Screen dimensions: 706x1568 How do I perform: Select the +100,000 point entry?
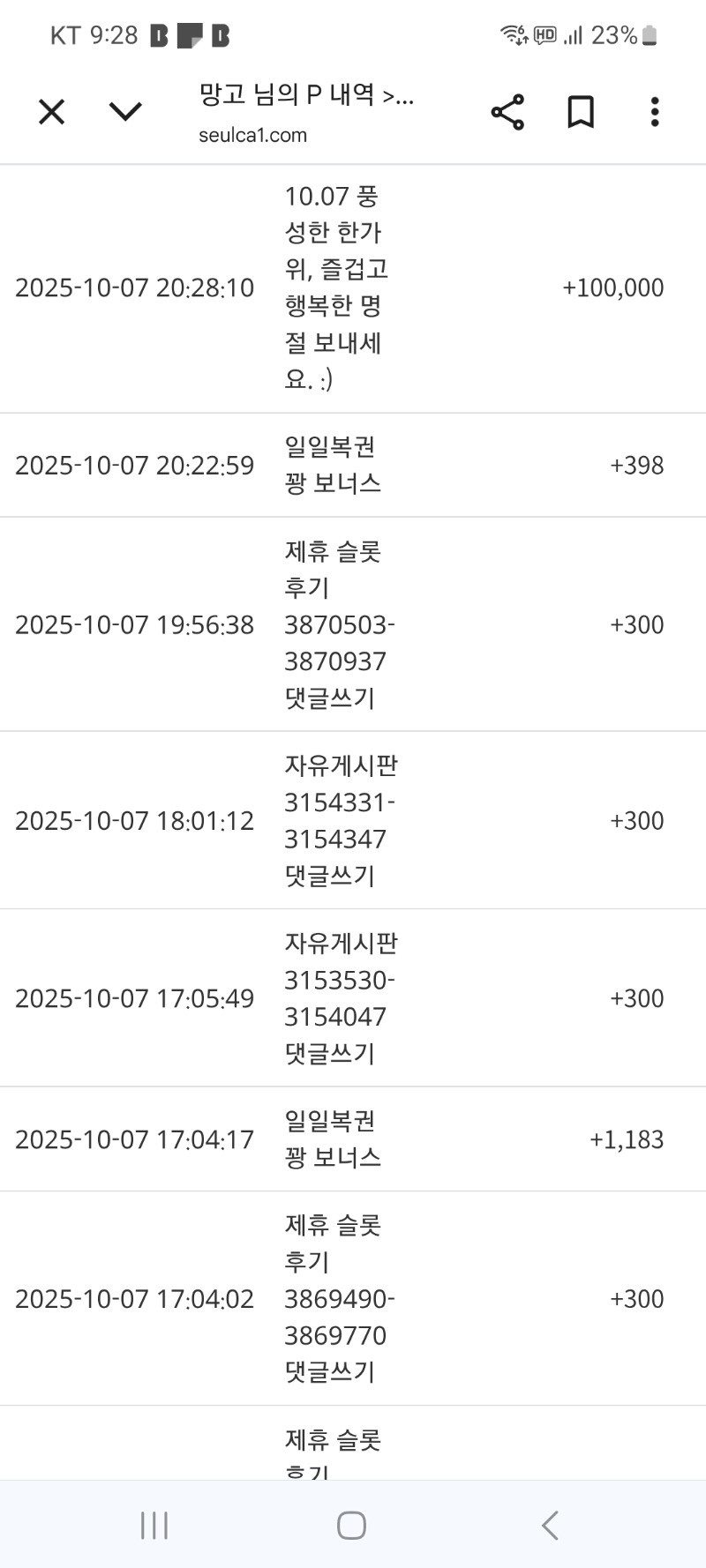[612, 288]
